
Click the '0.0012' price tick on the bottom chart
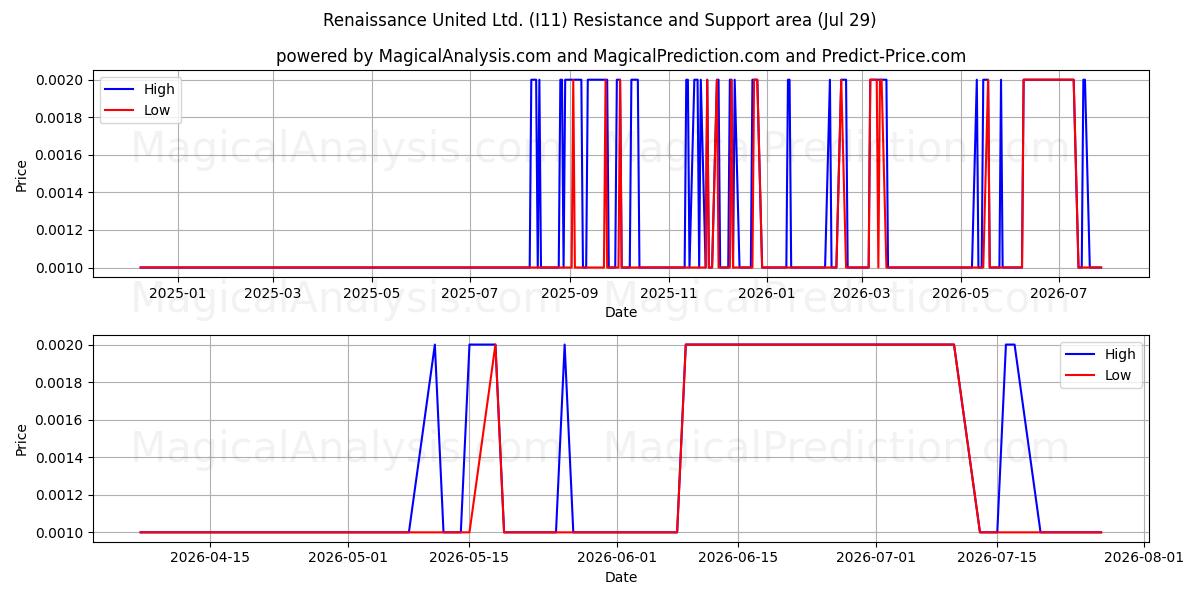(62, 495)
